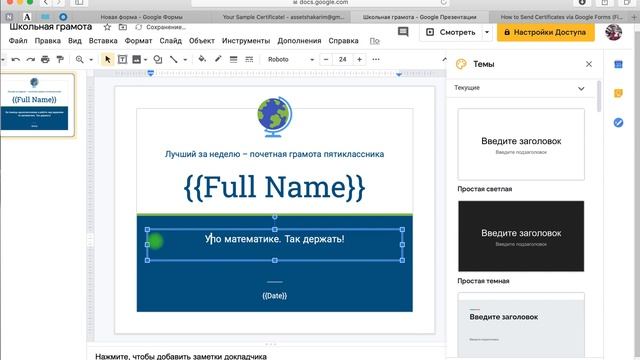Image resolution: width=640 pixels, height=360 pixels.
Task: Set border dash style
Action: click(x=249, y=60)
